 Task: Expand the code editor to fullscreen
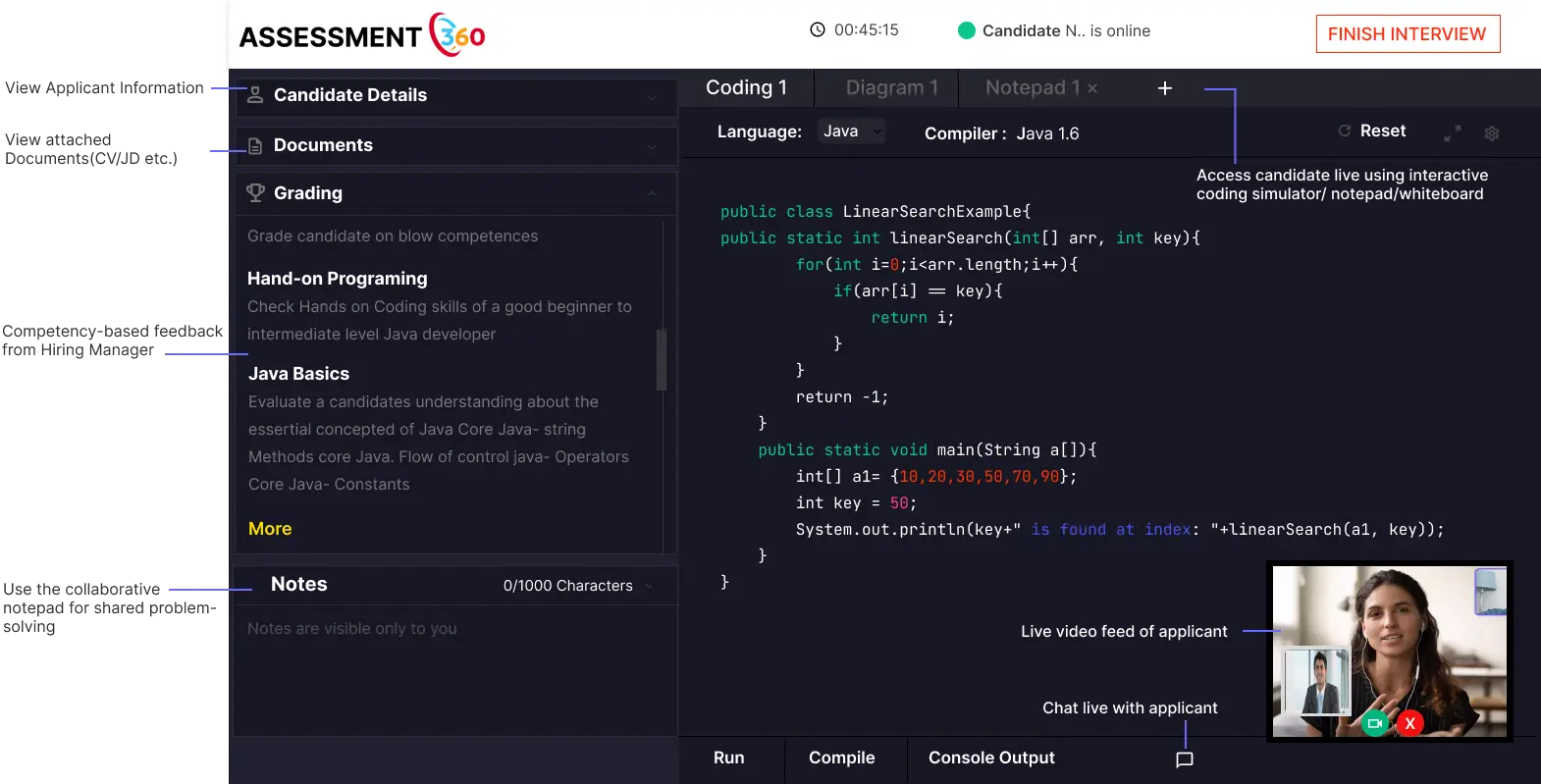[x=1453, y=132]
